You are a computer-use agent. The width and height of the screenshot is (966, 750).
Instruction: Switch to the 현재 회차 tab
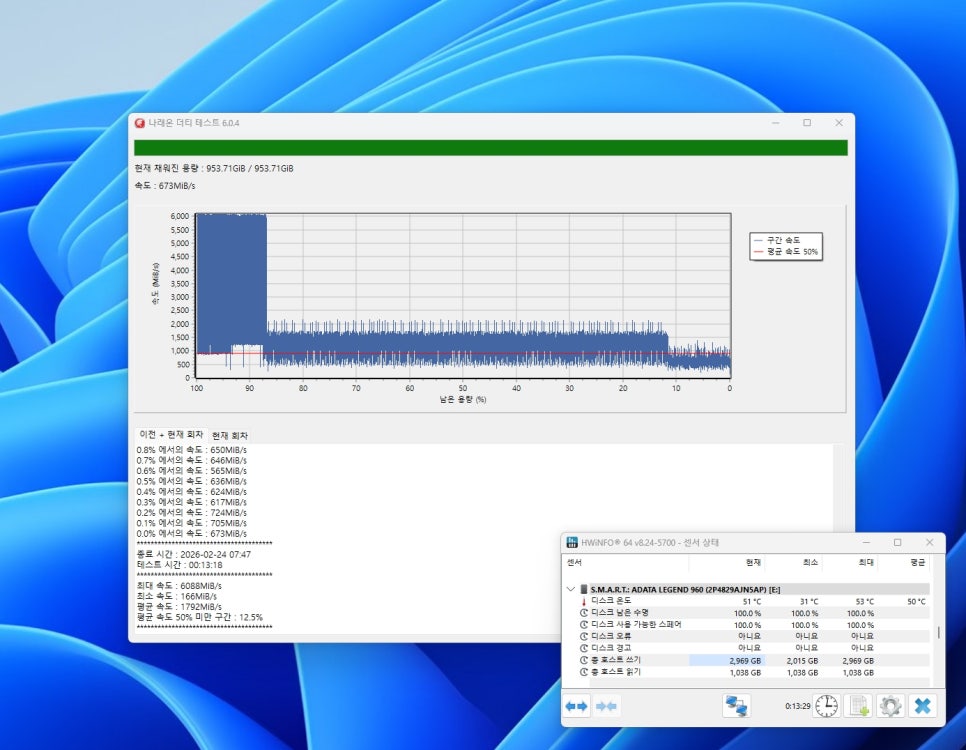click(x=231, y=436)
